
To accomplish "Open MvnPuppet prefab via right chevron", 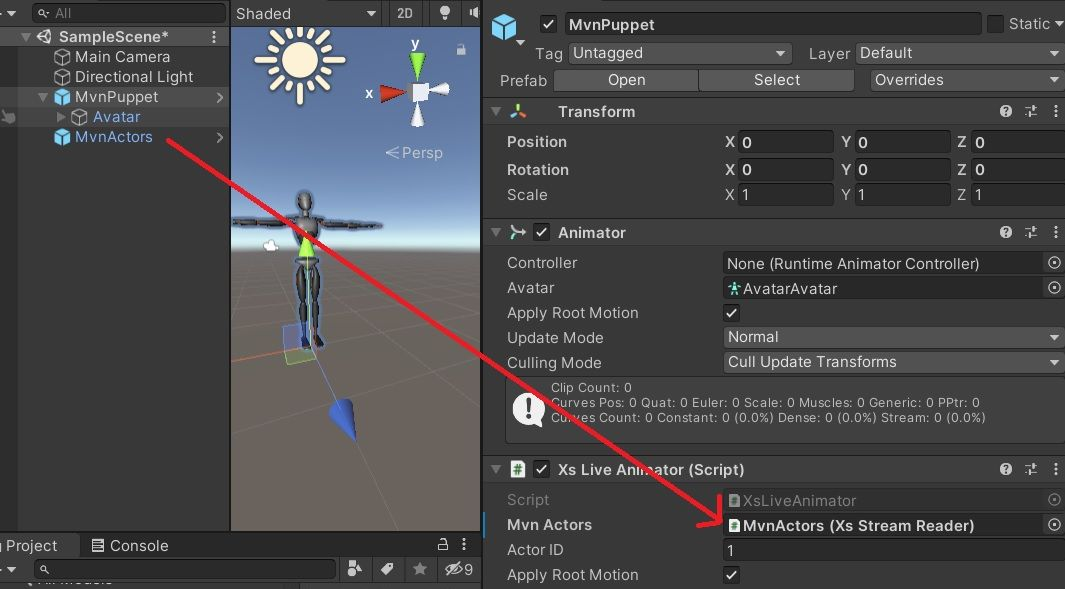I will [219, 98].
